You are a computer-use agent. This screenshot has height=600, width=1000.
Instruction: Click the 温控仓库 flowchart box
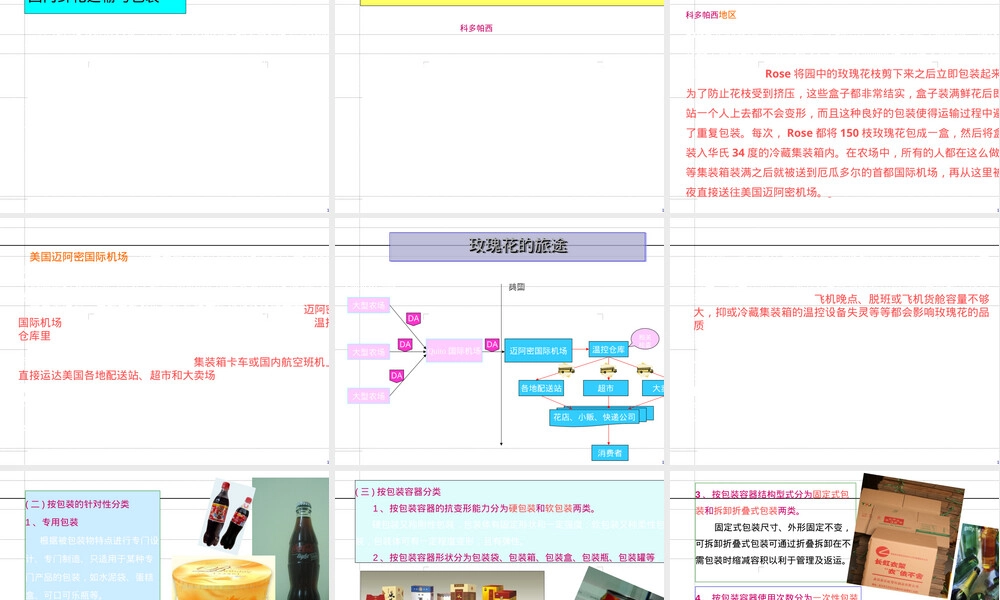coord(608,349)
